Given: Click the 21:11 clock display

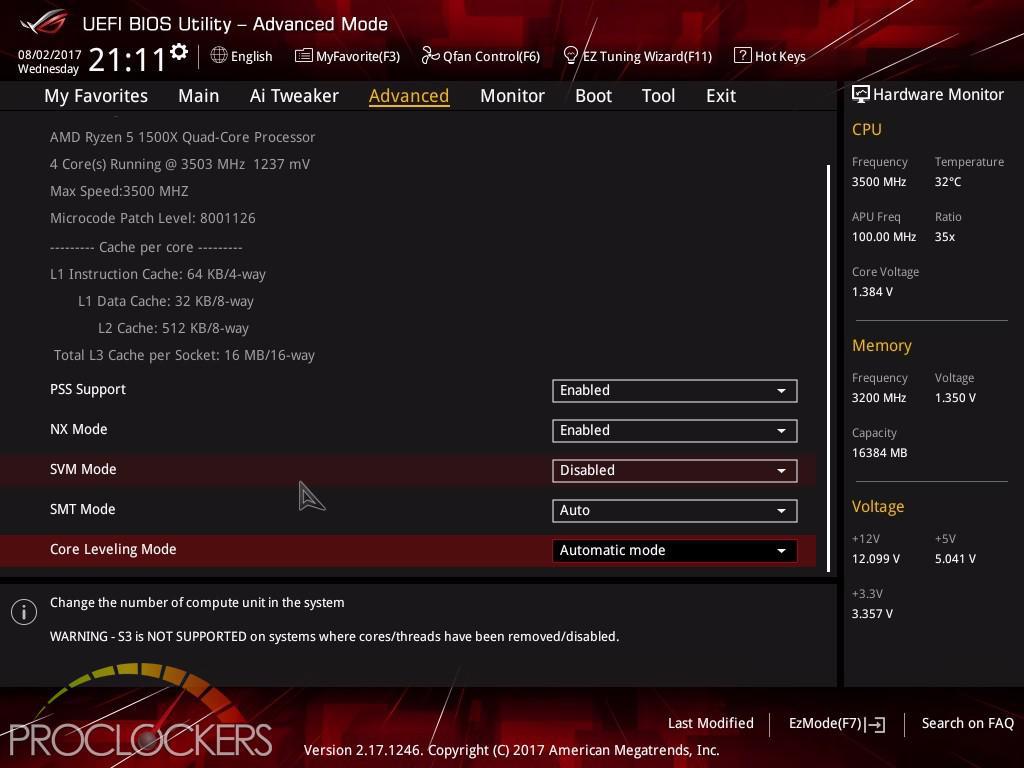Looking at the screenshot, I should (x=127, y=60).
